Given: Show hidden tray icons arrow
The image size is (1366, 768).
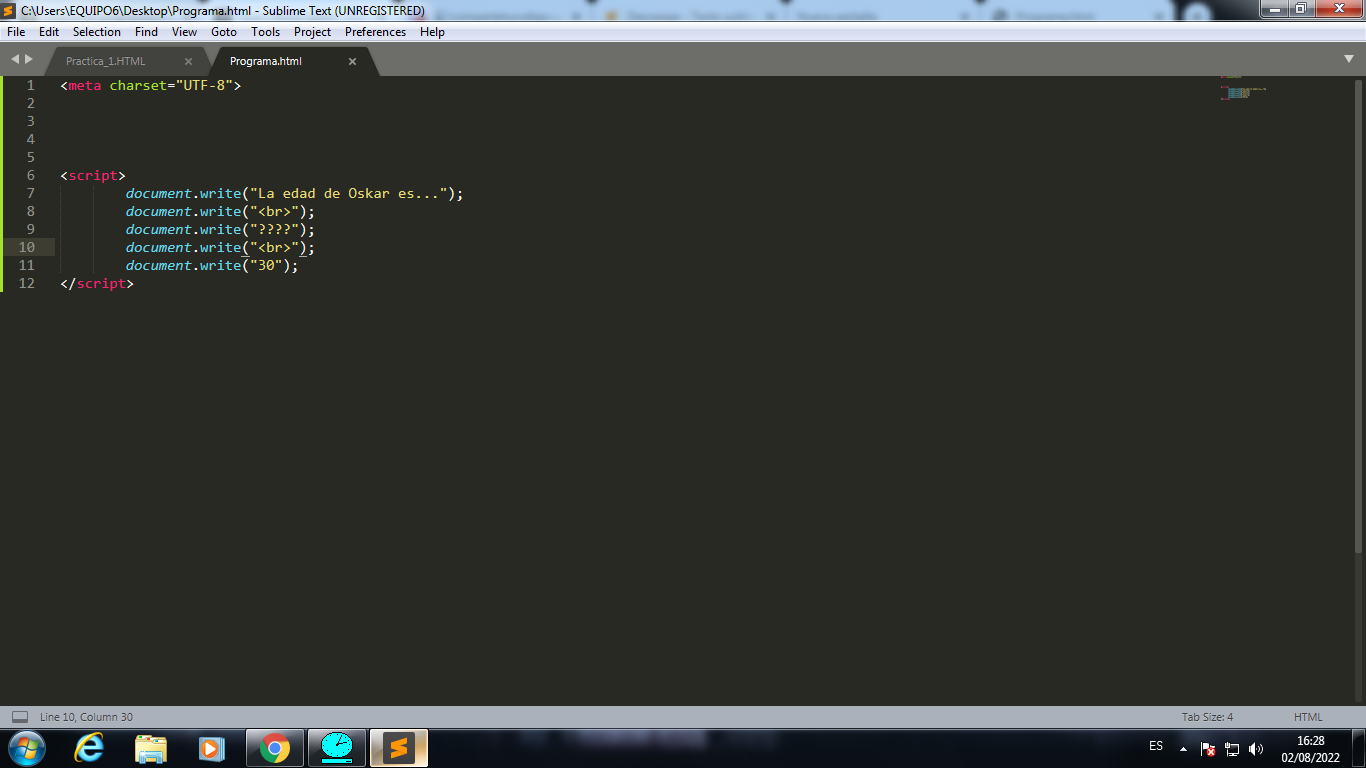Looking at the screenshot, I should click(1184, 748).
